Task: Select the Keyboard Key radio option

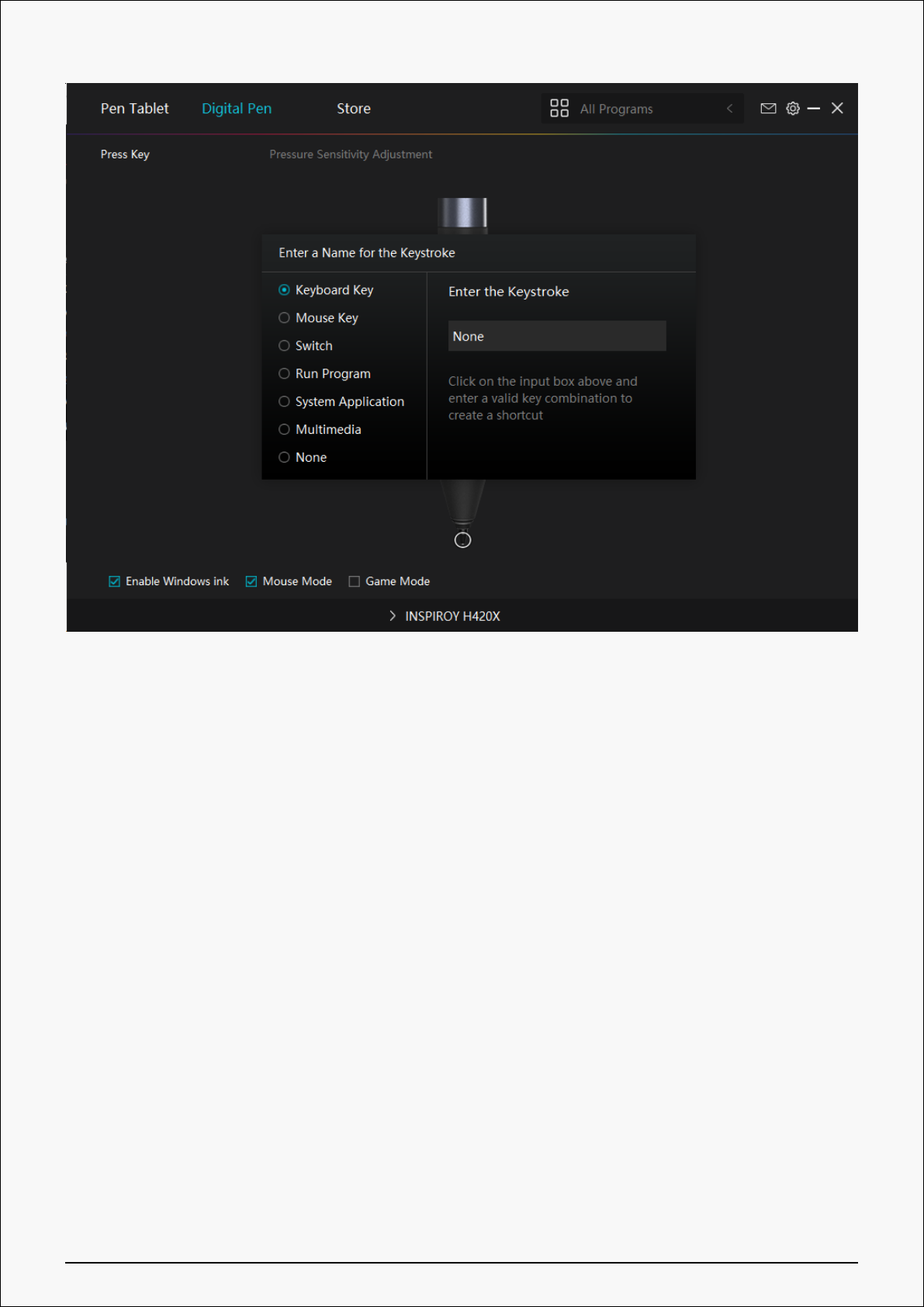Action: 284,290
